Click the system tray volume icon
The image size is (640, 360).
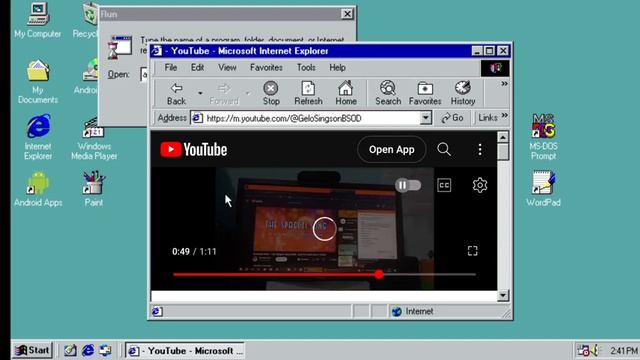[594, 350]
